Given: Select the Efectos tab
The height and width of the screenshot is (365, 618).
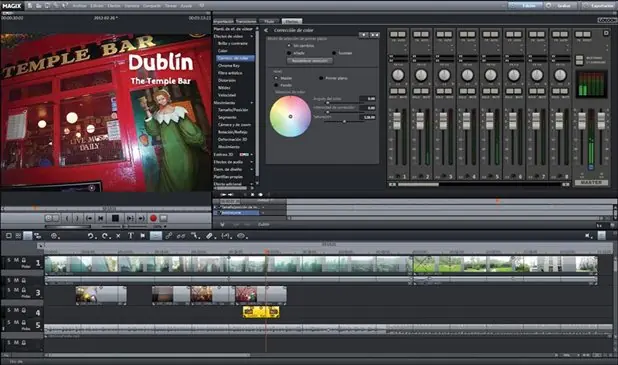Looking at the screenshot, I should (x=292, y=21).
